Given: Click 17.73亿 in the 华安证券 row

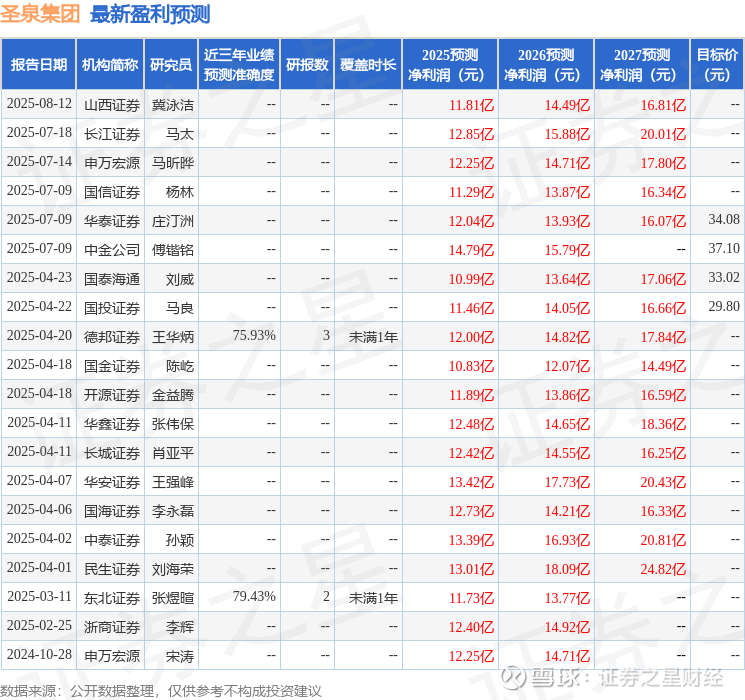Looking at the screenshot, I should pos(567,482).
